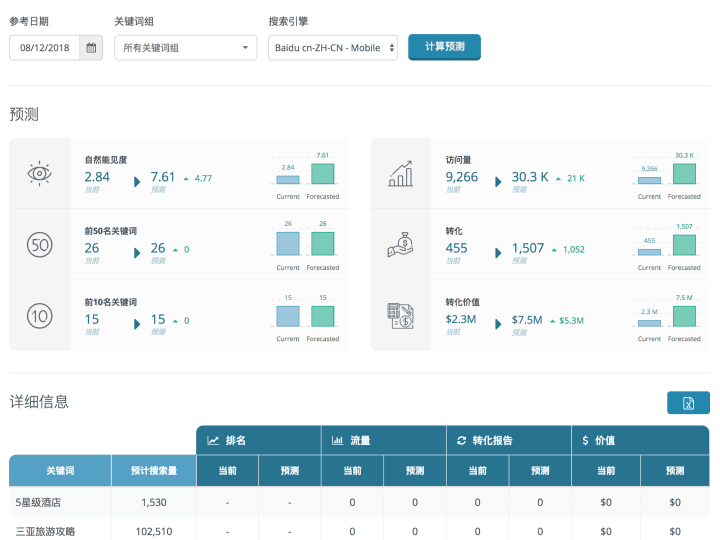Image resolution: width=720 pixels, height=540 pixels.
Task: Click the bar chart icon beside 流量
Action: [x=338, y=441]
